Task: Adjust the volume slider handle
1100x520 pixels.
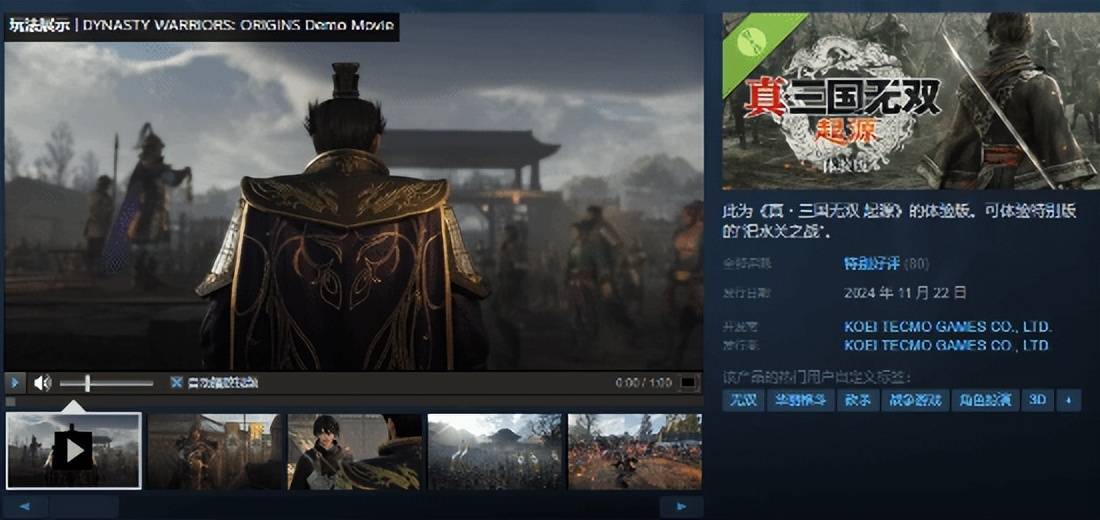Action: tap(87, 383)
